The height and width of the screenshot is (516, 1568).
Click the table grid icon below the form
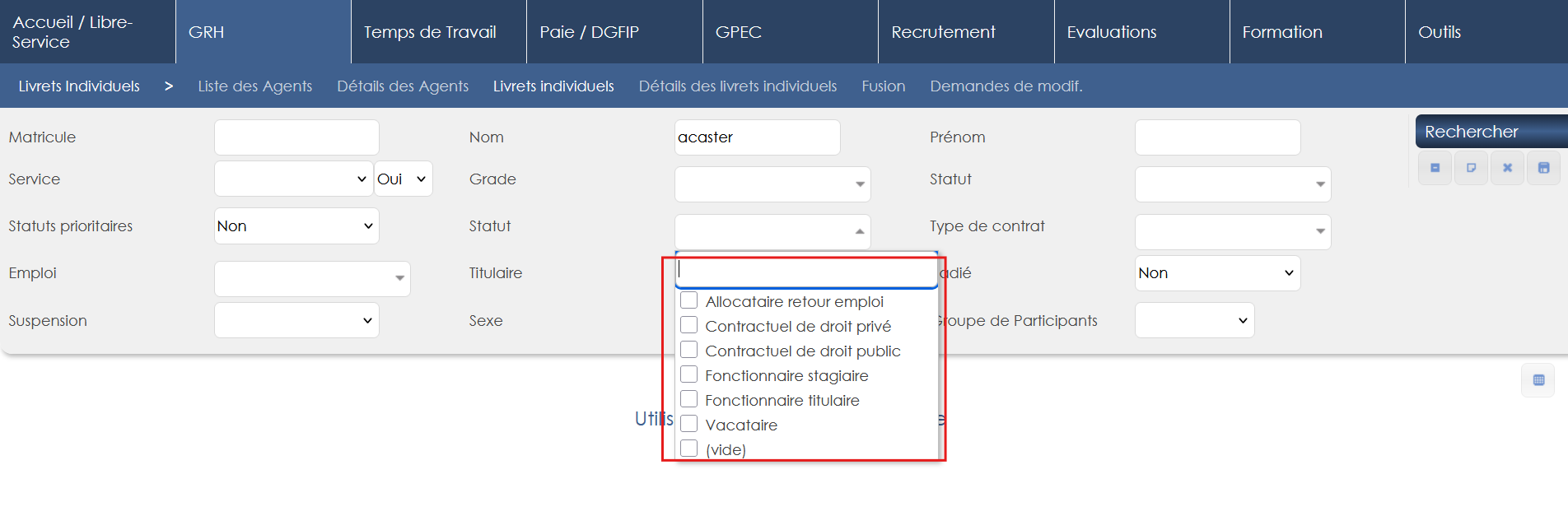pos(1538,380)
